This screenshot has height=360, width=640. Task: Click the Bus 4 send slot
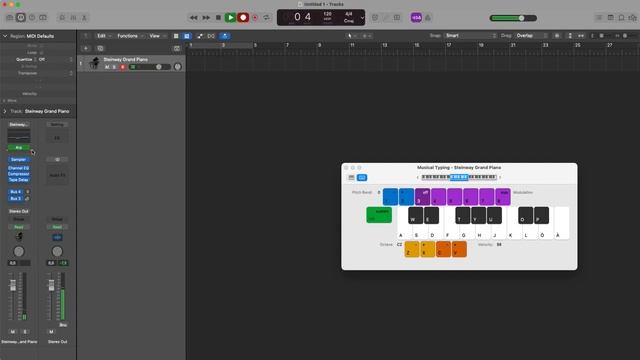coord(16,192)
